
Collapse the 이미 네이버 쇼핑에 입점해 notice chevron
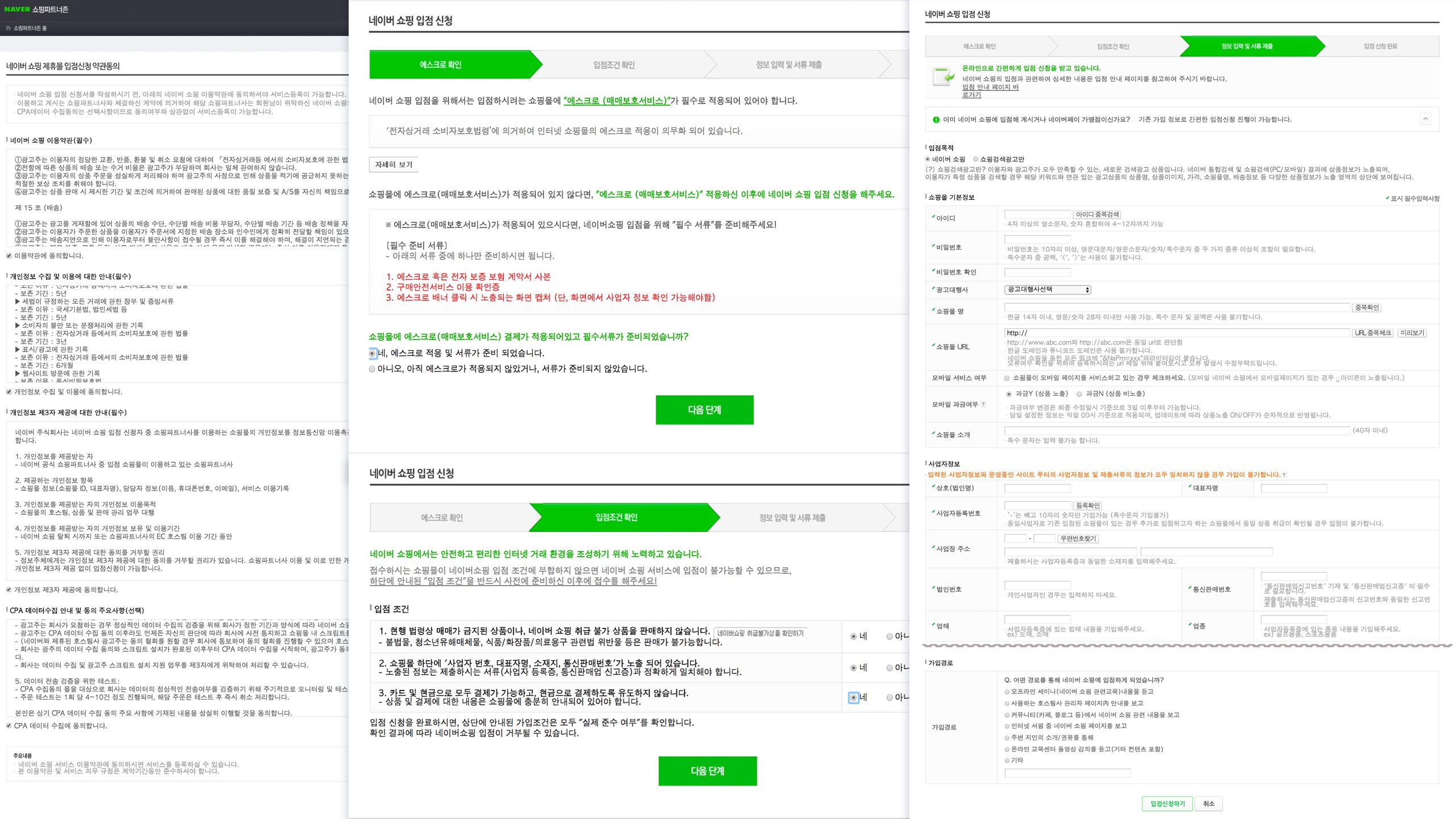1425,119
